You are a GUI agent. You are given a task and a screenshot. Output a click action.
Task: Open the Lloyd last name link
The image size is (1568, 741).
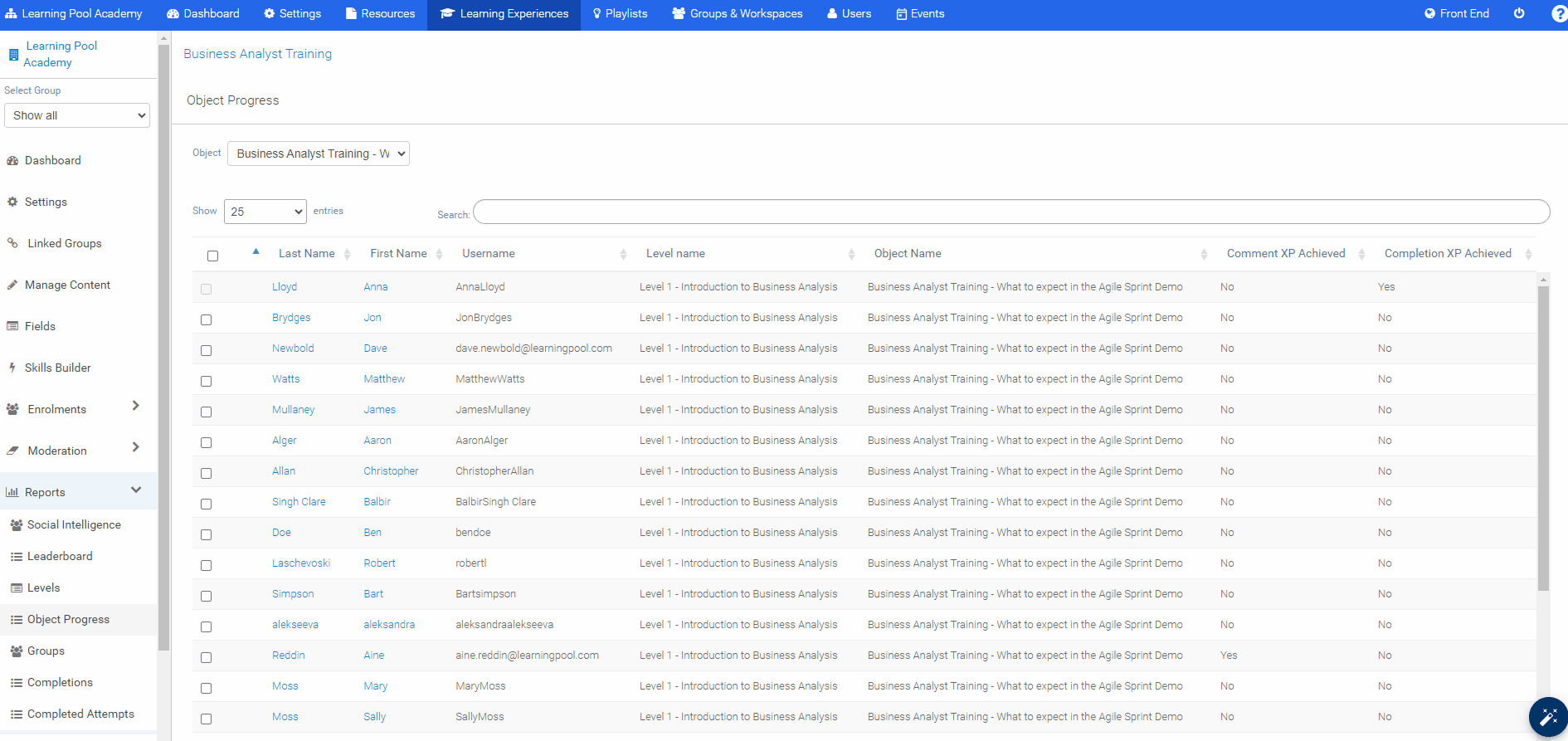(x=284, y=287)
